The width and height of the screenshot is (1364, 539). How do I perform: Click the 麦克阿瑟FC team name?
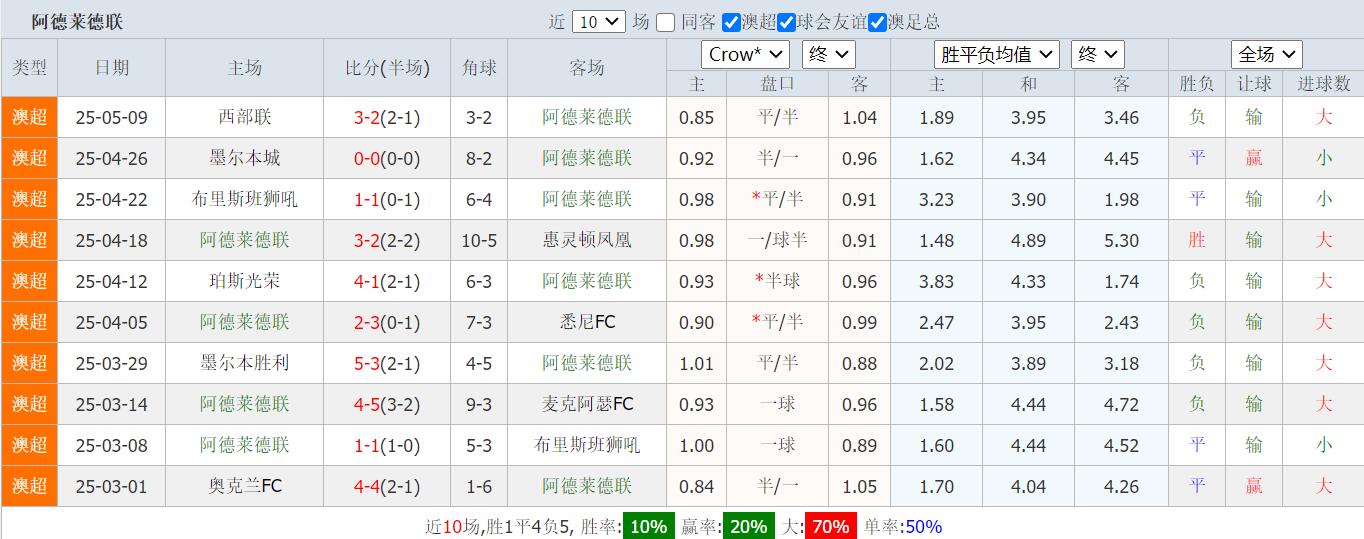tap(587, 404)
